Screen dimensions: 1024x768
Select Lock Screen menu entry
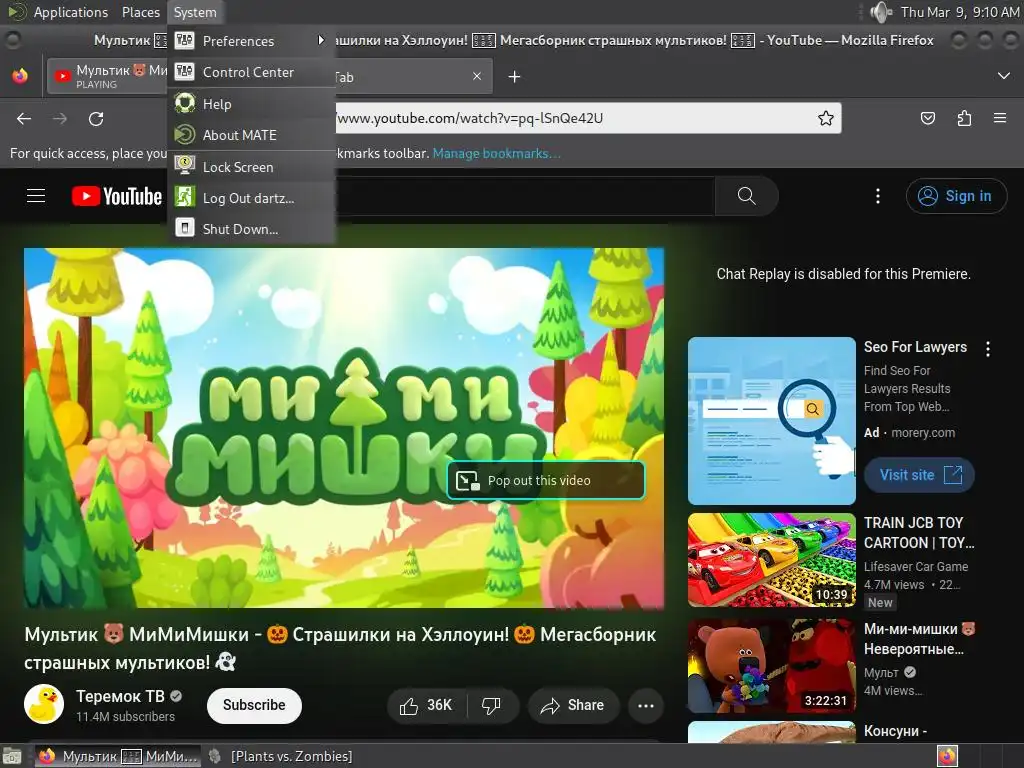(x=251, y=167)
